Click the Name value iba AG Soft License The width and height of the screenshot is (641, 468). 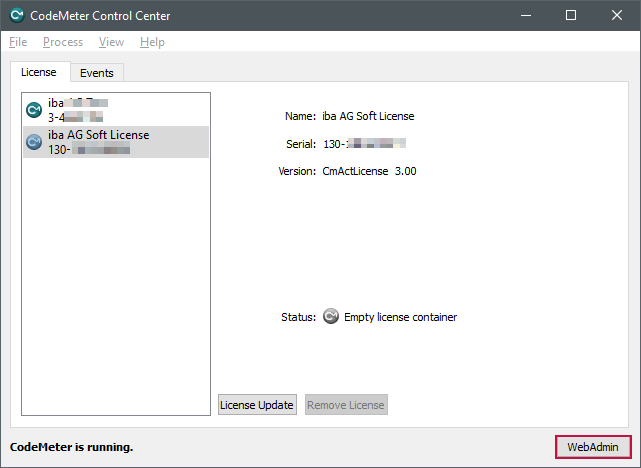[x=368, y=116]
